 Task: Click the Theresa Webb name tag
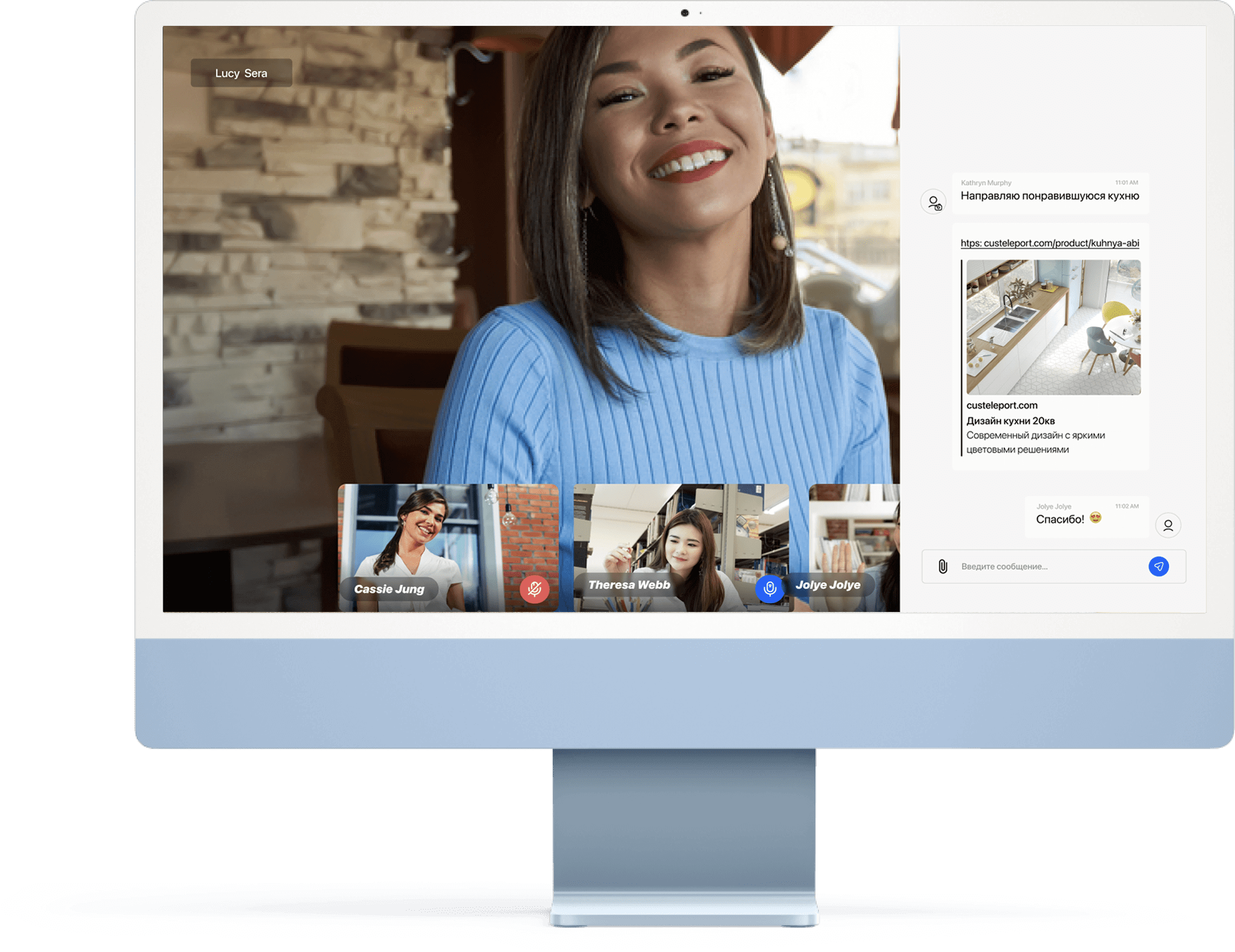629,585
